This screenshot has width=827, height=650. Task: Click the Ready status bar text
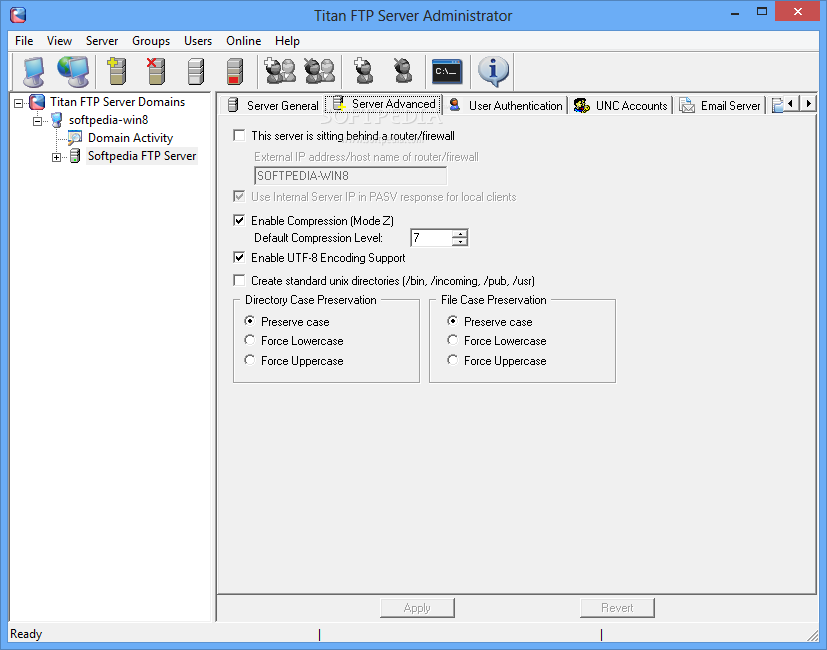click(x=26, y=634)
